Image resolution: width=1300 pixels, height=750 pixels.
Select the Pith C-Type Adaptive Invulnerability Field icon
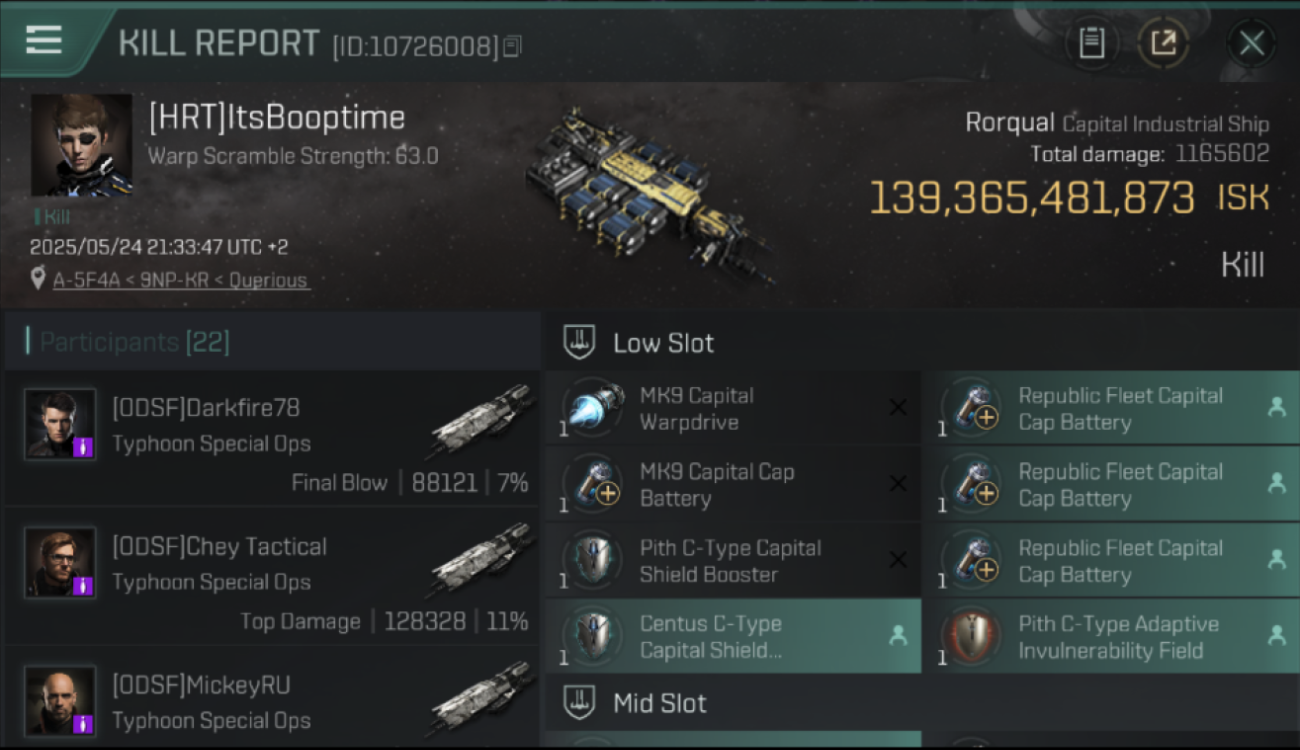(x=971, y=636)
